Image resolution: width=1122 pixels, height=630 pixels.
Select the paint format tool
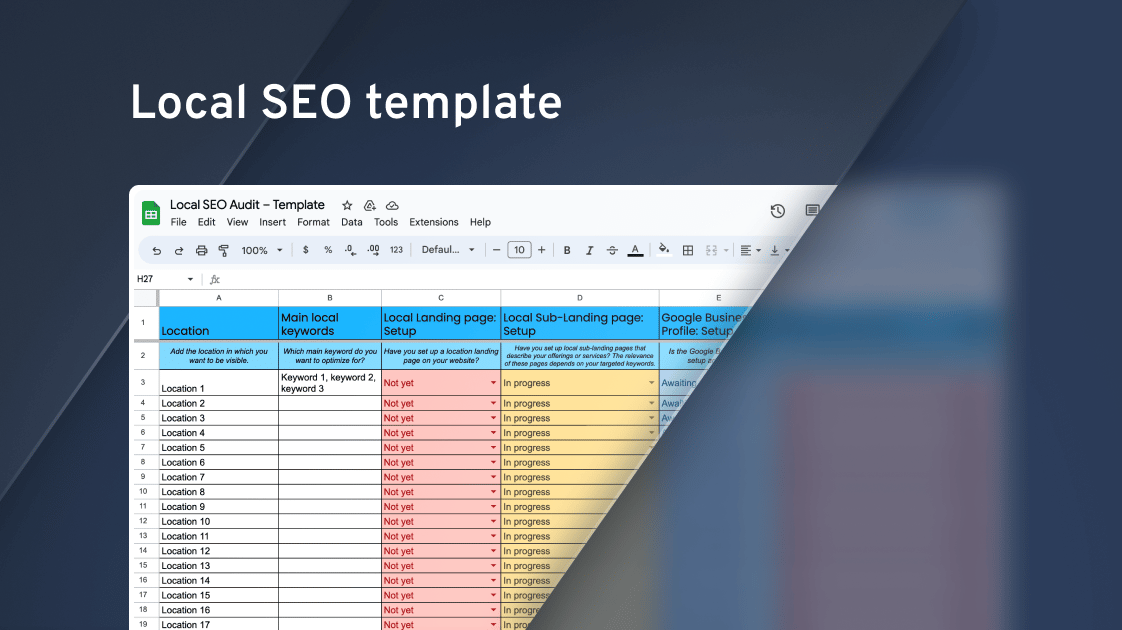[224, 251]
